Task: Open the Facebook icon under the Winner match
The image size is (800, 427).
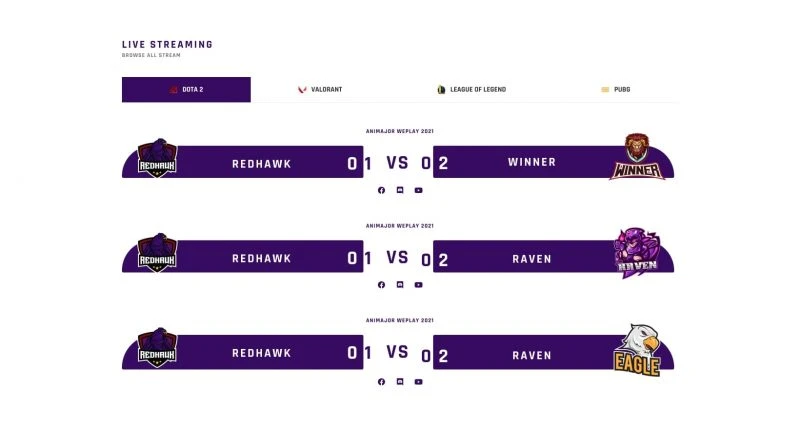Action: coord(381,190)
